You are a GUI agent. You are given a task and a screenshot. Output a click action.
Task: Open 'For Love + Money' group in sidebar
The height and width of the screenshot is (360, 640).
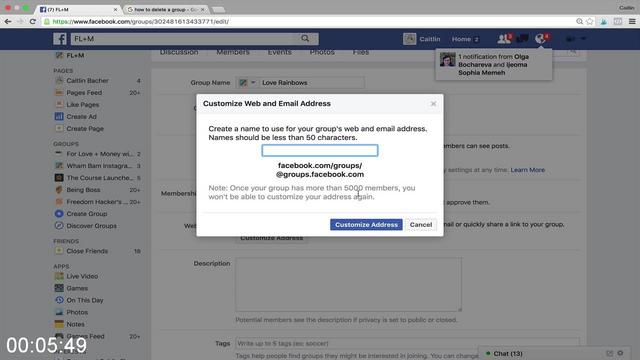[x=100, y=154]
